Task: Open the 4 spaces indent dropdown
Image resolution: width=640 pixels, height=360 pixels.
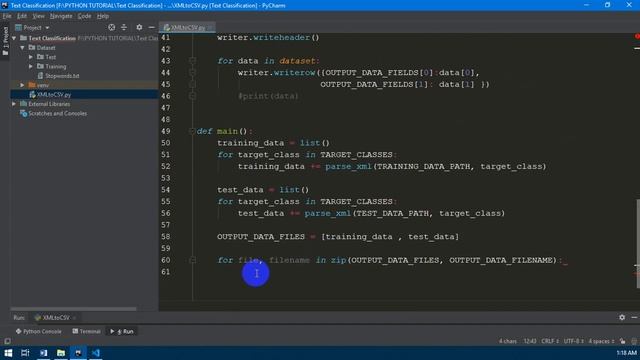Action: click(x=601, y=341)
